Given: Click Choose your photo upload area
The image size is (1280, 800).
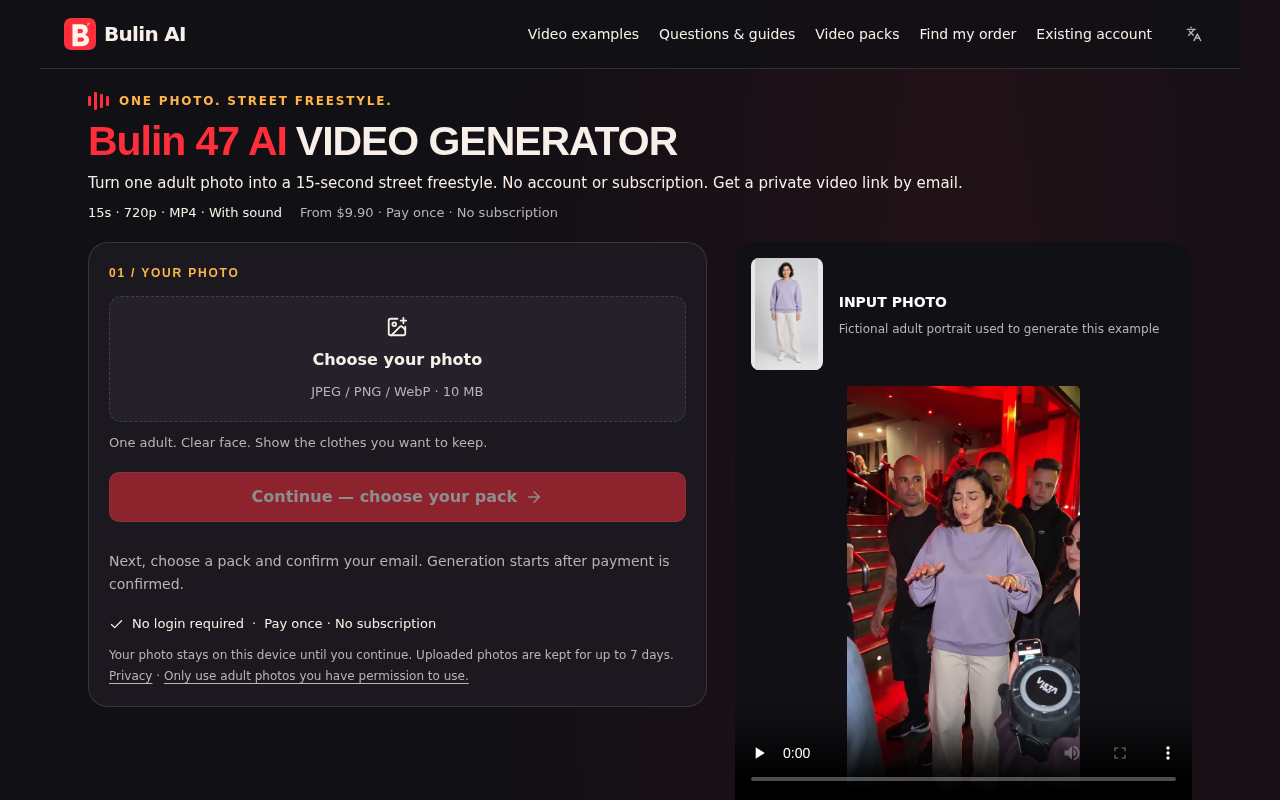Looking at the screenshot, I should pos(397,359).
